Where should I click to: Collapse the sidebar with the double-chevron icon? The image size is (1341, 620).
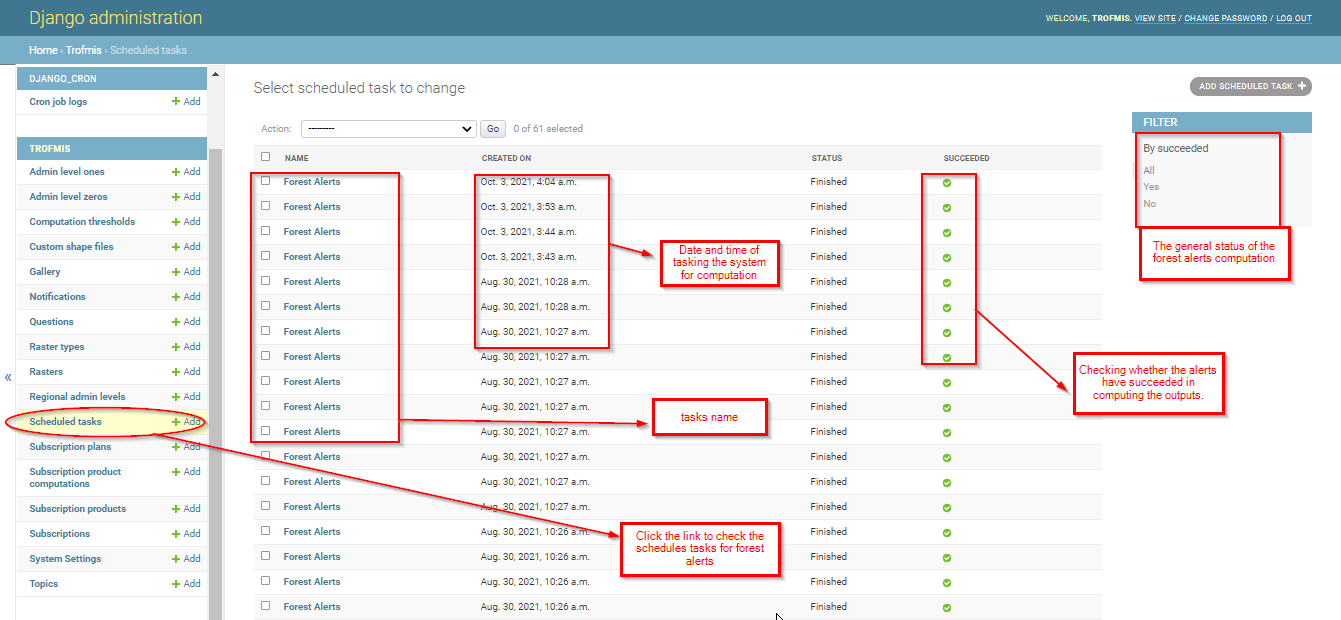pos(8,377)
